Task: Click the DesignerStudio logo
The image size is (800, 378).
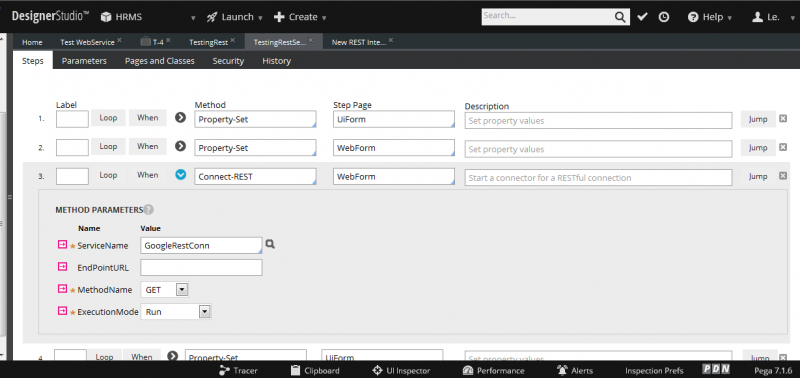Action: coord(51,16)
